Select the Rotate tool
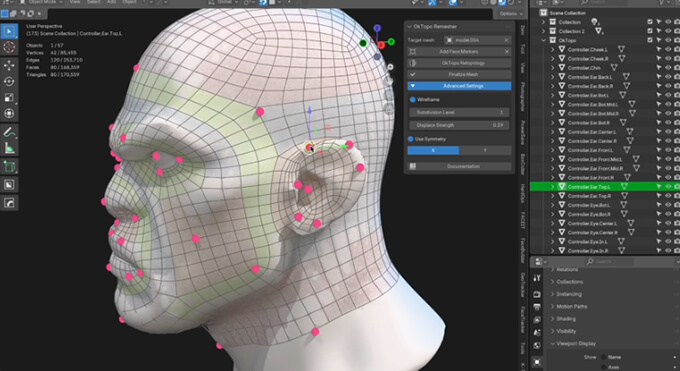Viewport: 680px width, 371px height. coord(9,82)
